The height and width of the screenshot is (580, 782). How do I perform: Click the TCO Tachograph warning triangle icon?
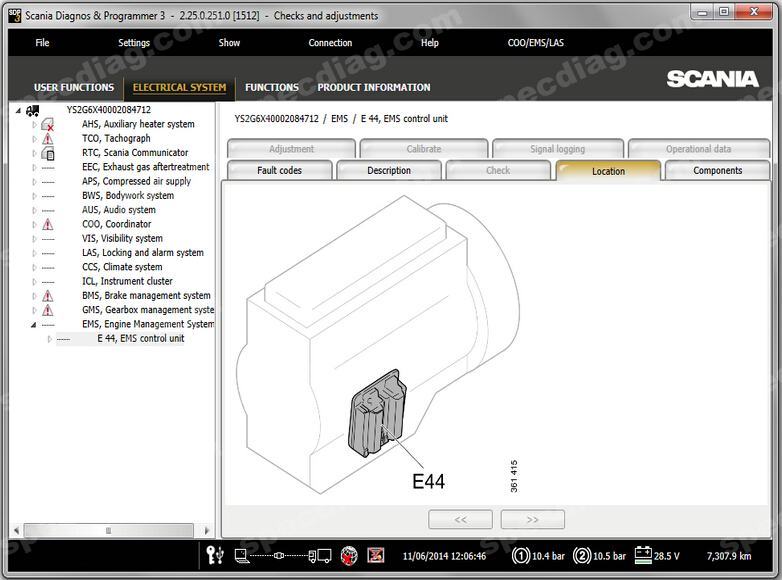coord(47,139)
